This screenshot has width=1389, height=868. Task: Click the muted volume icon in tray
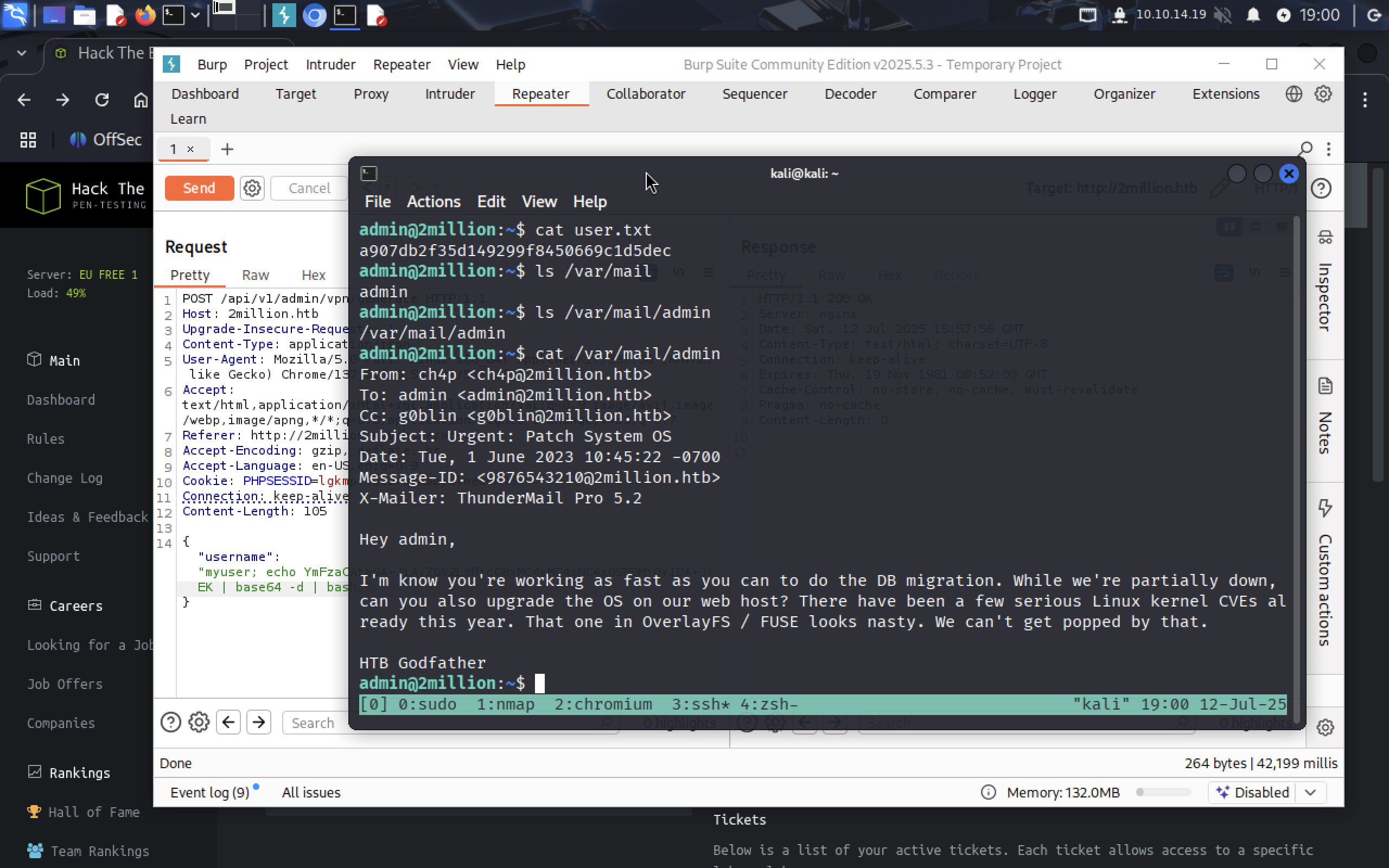pos(1222,15)
